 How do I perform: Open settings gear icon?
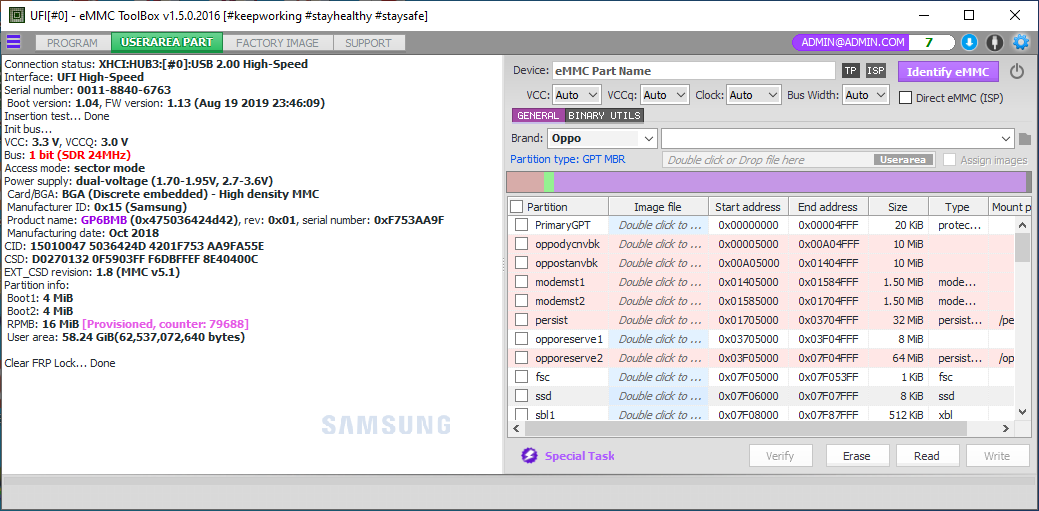tap(1020, 42)
